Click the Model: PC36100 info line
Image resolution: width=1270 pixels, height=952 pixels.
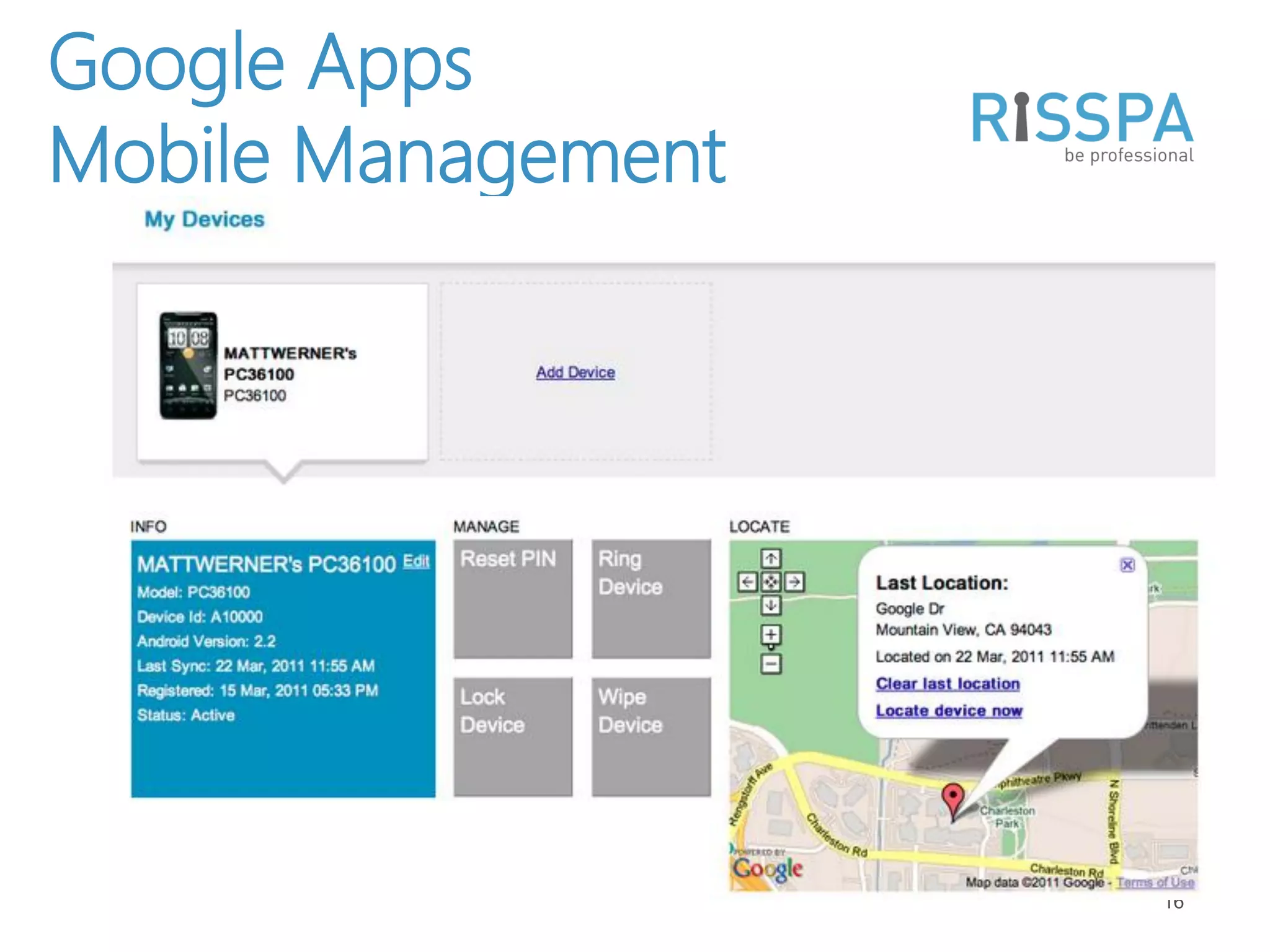(193, 592)
